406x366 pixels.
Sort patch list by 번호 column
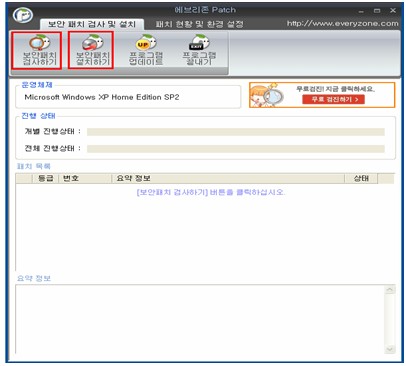(x=85, y=178)
